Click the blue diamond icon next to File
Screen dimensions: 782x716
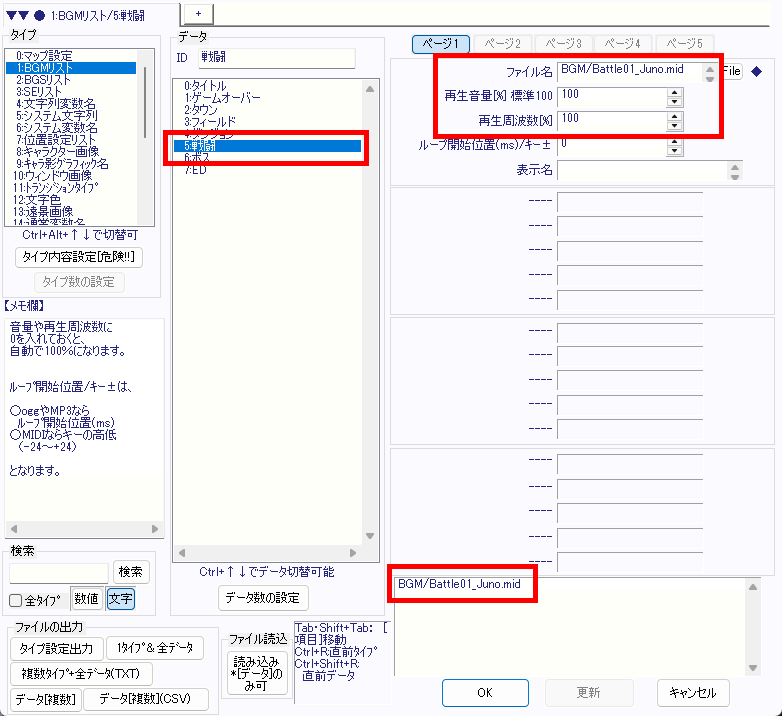(x=756, y=71)
